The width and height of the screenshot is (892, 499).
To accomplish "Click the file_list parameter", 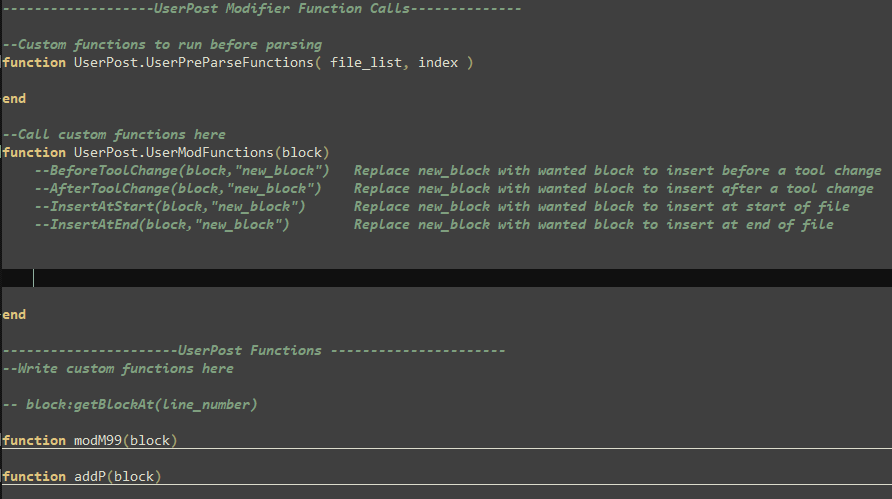I will click(x=366, y=63).
